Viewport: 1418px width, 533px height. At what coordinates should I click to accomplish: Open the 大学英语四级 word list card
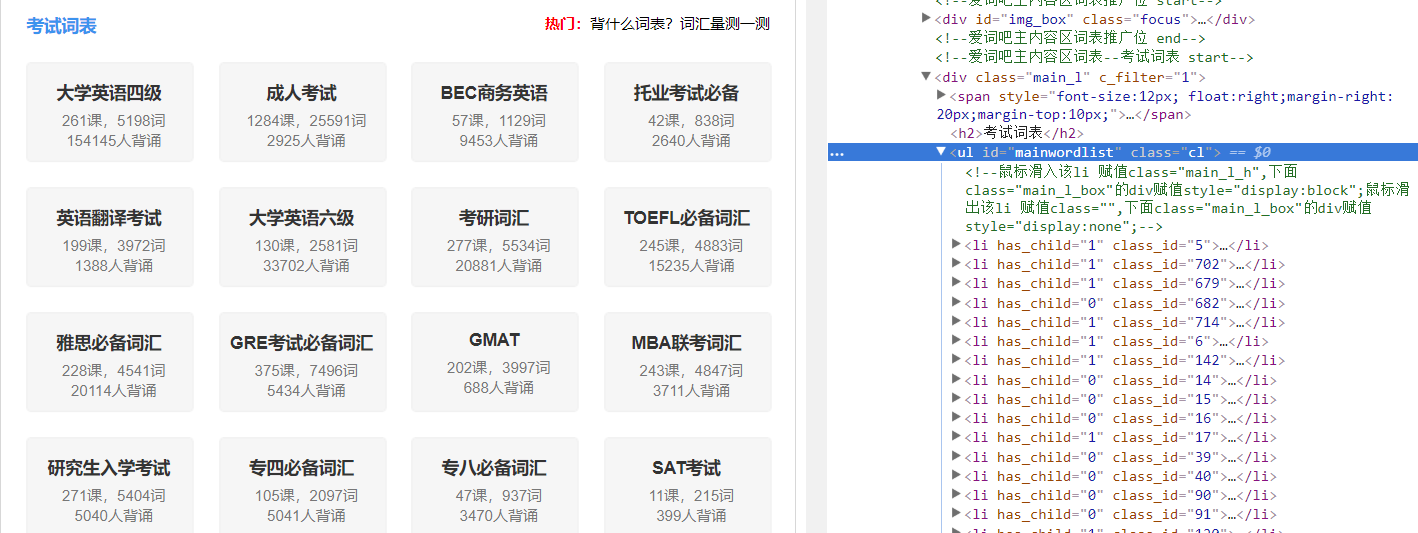(110, 112)
